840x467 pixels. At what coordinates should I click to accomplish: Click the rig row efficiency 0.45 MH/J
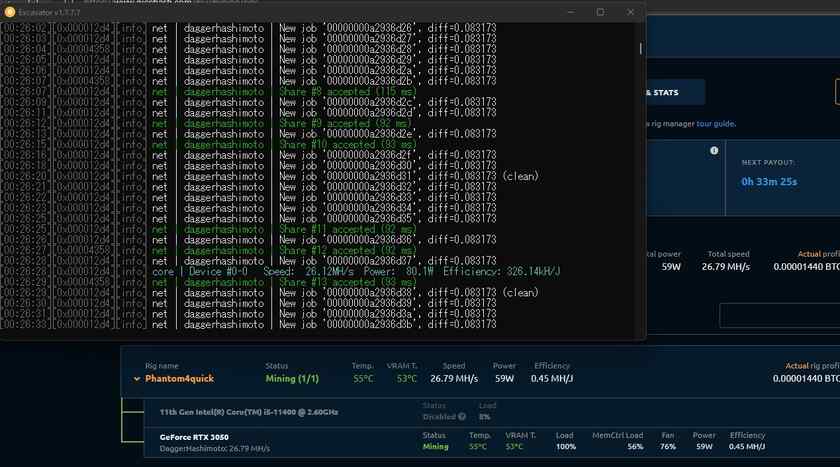(x=552, y=379)
